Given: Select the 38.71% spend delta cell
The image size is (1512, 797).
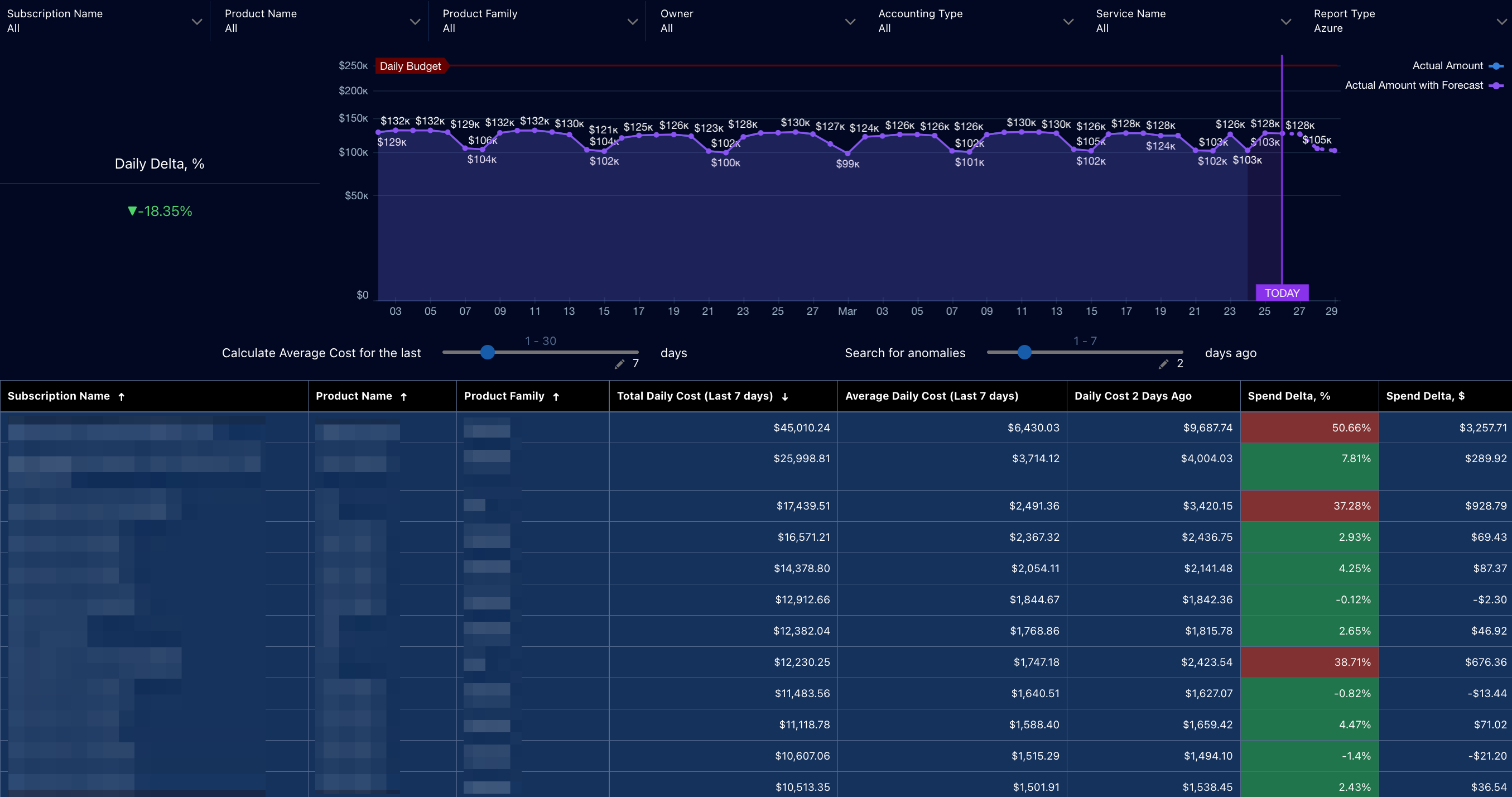Looking at the screenshot, I should pos(1309,662).
